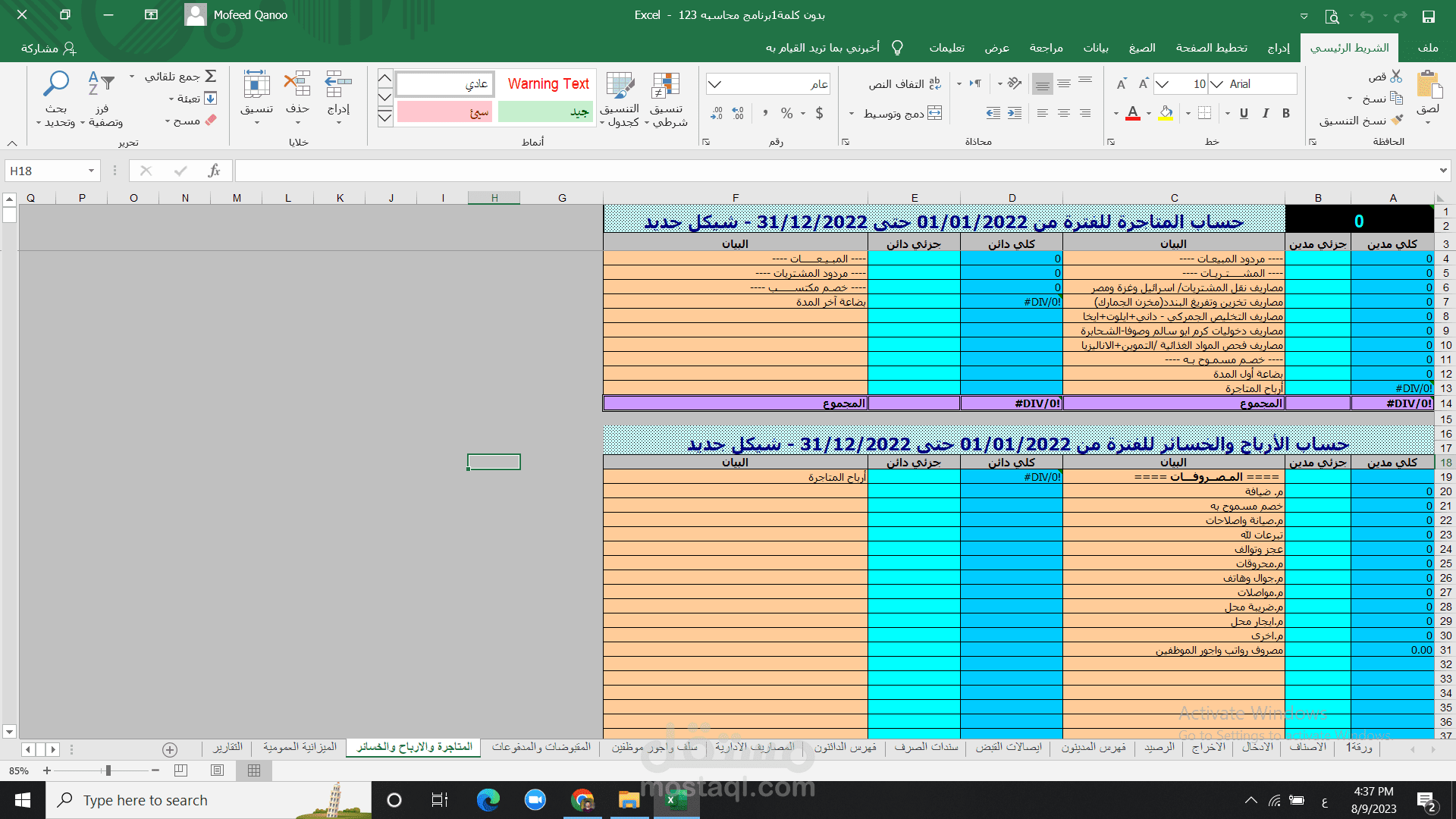The image size is (1456, 819).
Task: Expand the number format (عام) dropdown
Action: (x=714, y=84)
